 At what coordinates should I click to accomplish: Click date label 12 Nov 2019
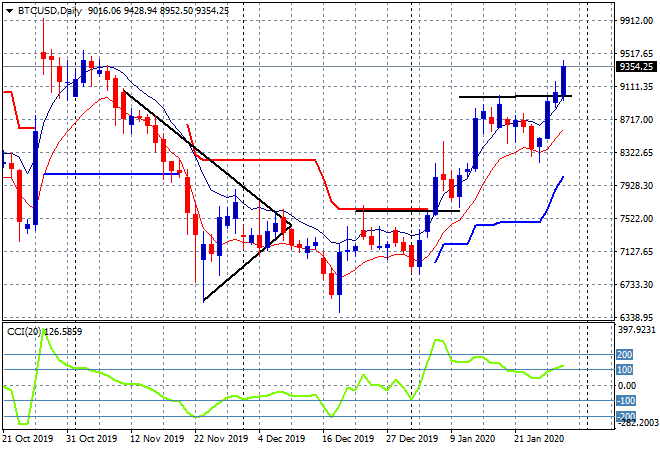click(x=157, y=438)
